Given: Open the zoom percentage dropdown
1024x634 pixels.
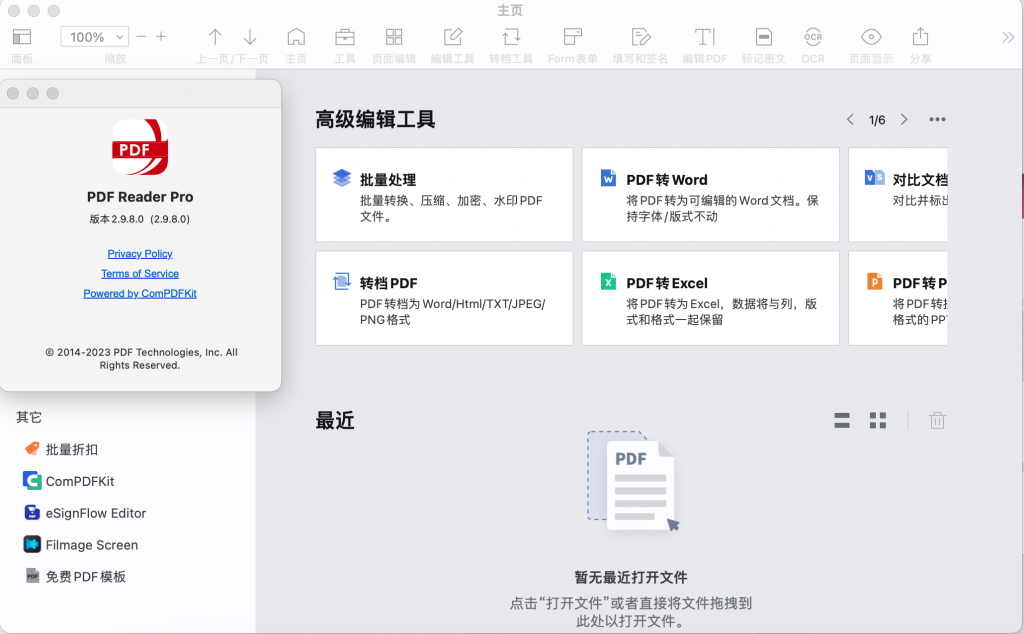Looking at the screenshot, I should pyautogui.click(x=94, y=36).
